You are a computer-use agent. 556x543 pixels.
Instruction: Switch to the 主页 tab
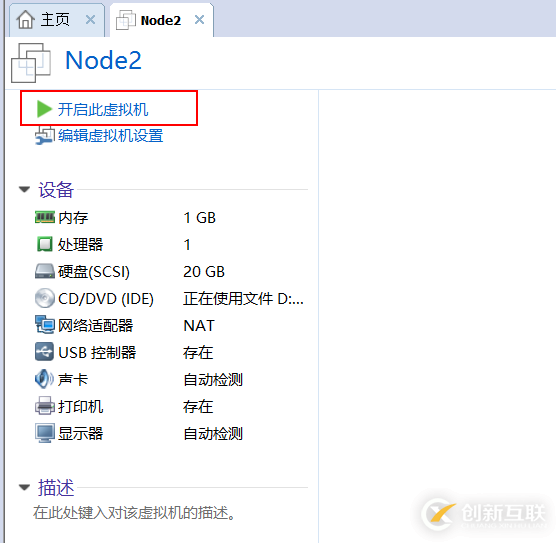tap(57, 20)
